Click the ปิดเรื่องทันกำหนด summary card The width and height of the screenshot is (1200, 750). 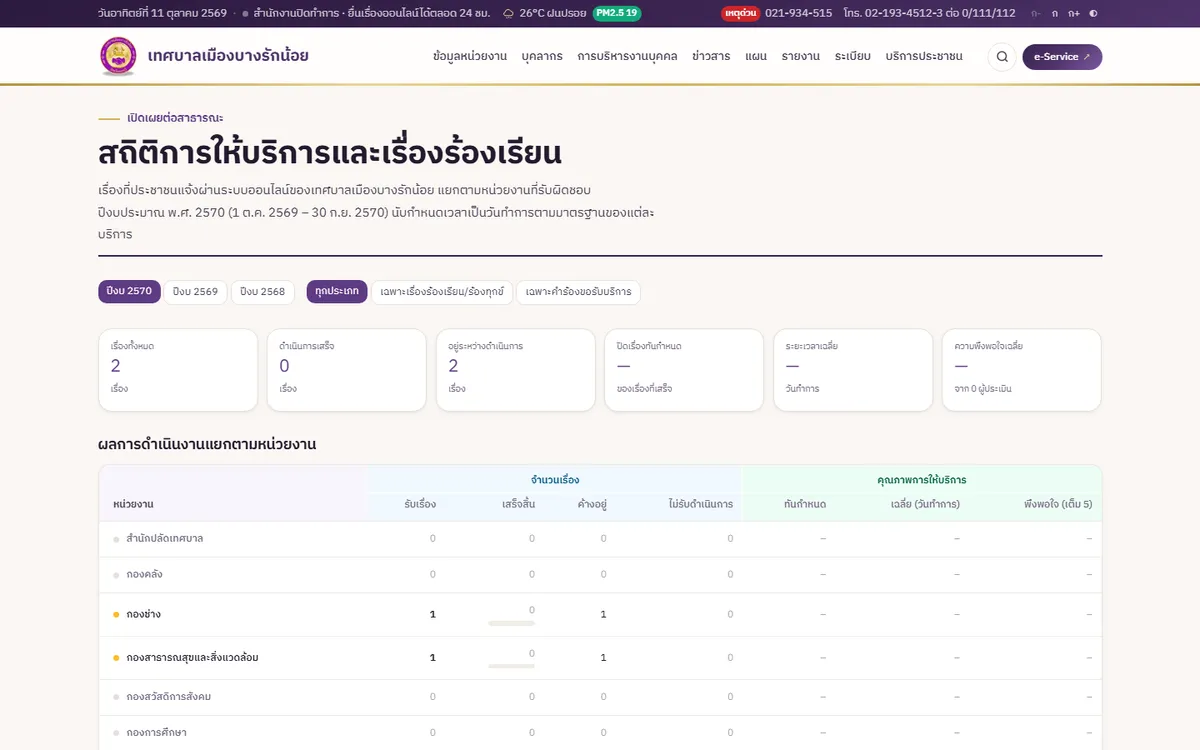[684, 370]
